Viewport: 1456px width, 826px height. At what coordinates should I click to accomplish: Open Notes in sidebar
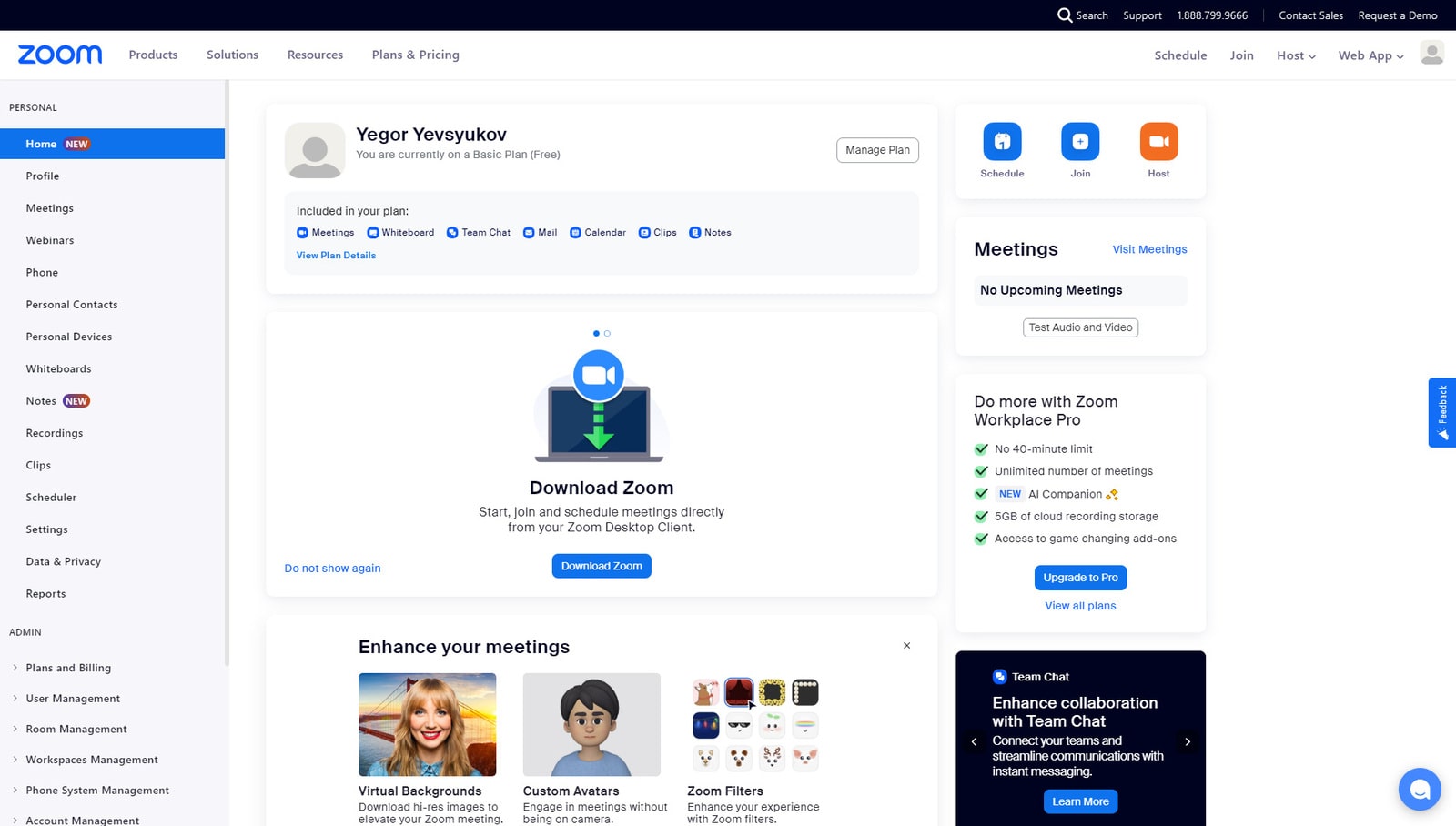pos(113,401)
